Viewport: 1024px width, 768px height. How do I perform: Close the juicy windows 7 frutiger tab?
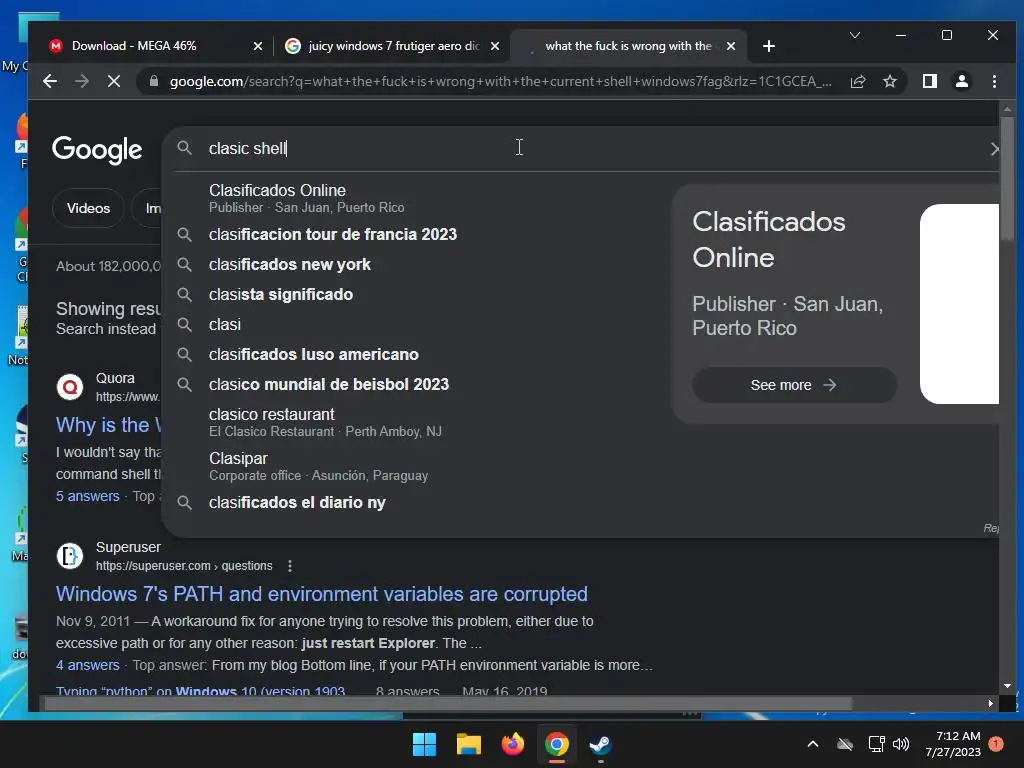(x=495, y=46)
